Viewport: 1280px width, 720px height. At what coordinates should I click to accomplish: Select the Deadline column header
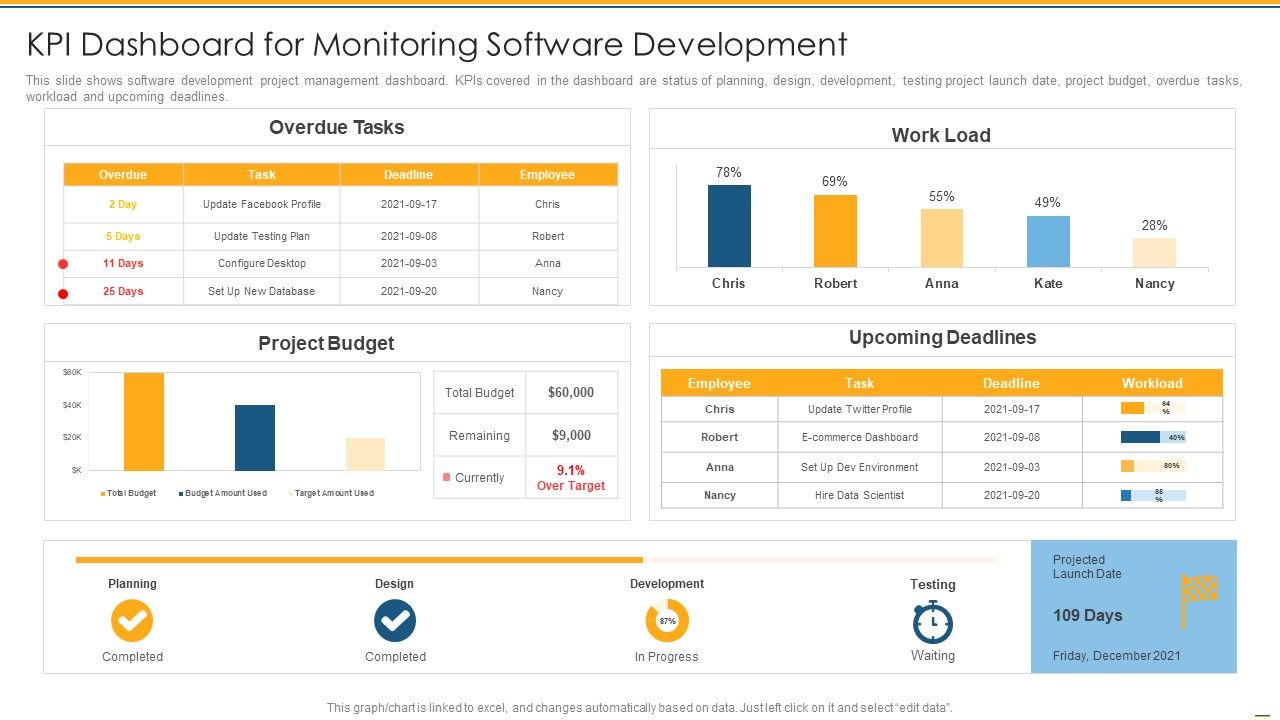point(1011,383)
